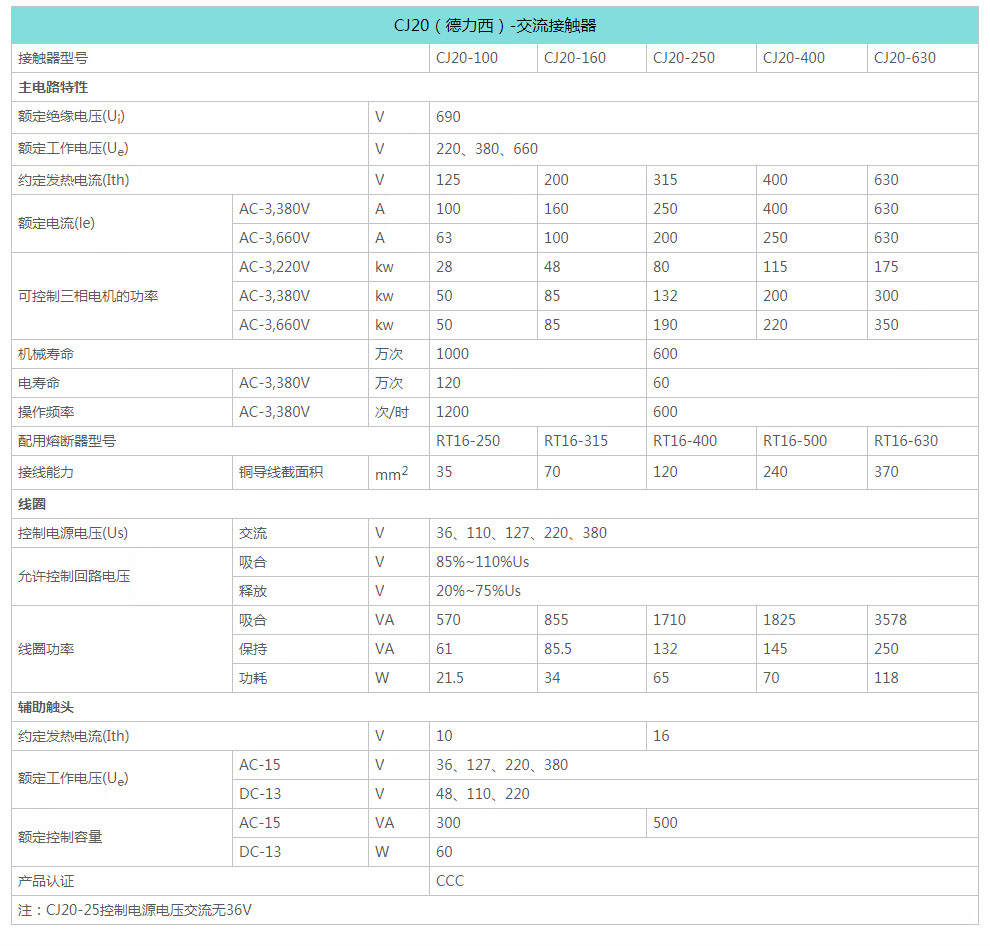Viewport: 990px width, 946px height.
Task: Click the note '注：CJ20-25控制电源电压交流无36V'
Action: point(134,911)
